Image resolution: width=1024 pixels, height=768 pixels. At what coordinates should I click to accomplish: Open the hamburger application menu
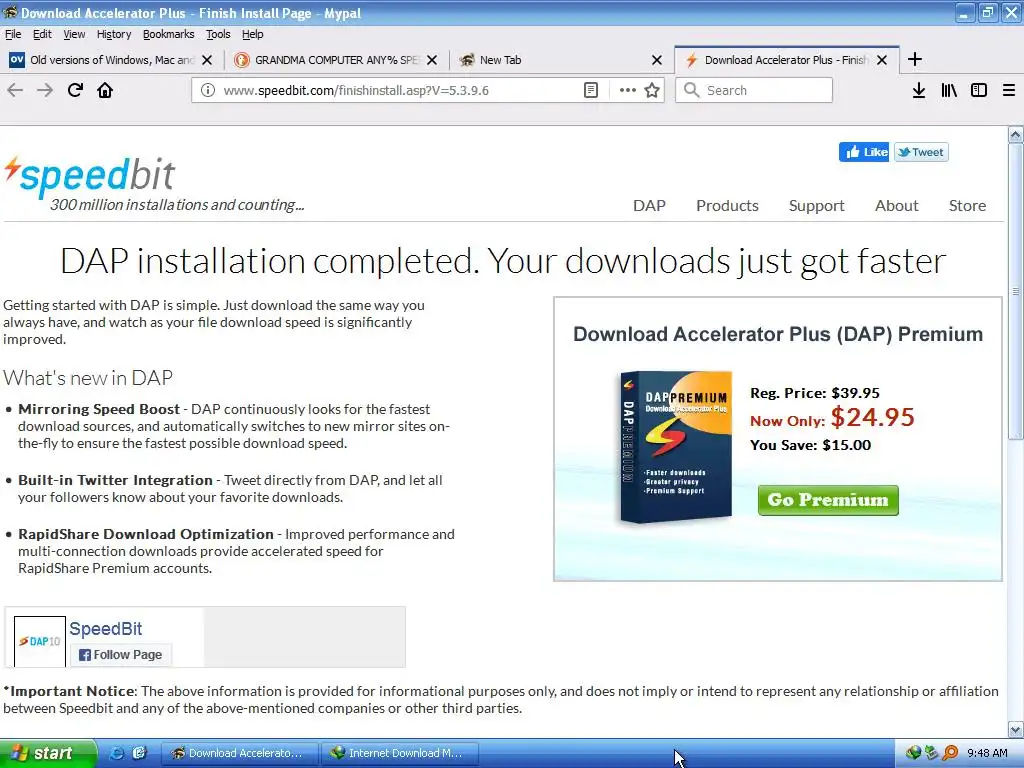click(1009, 90)
